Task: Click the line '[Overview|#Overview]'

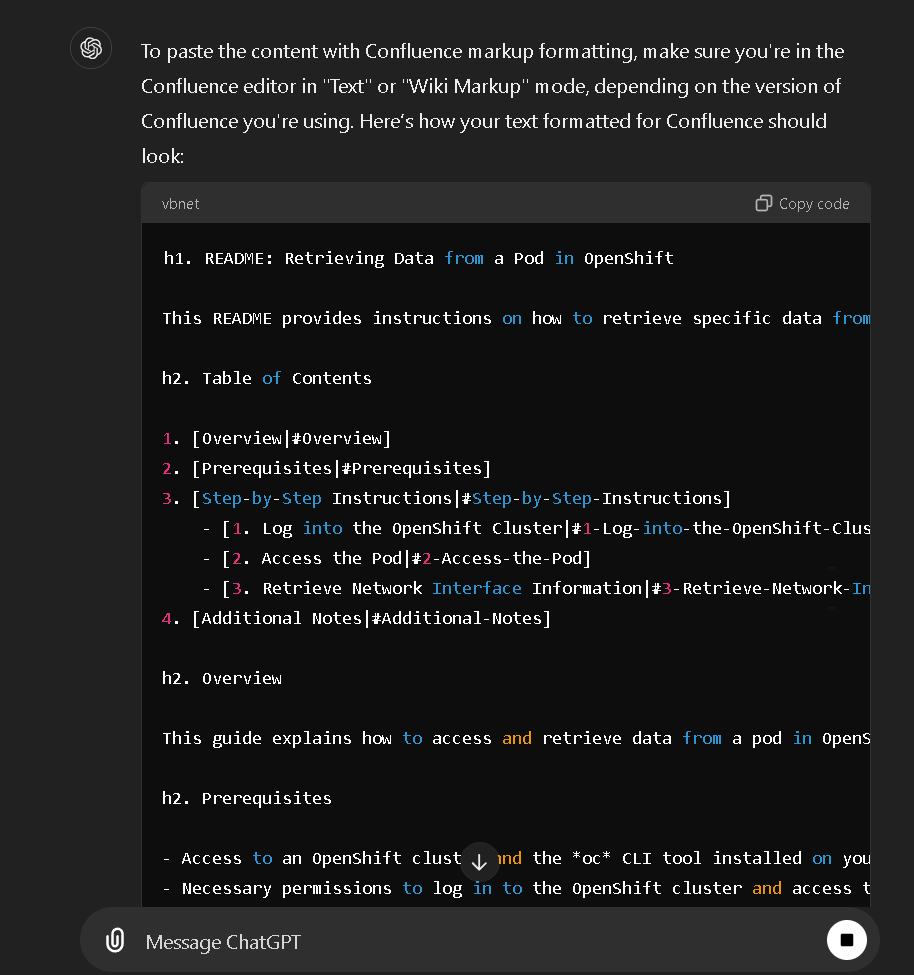Action: point(277,438)
